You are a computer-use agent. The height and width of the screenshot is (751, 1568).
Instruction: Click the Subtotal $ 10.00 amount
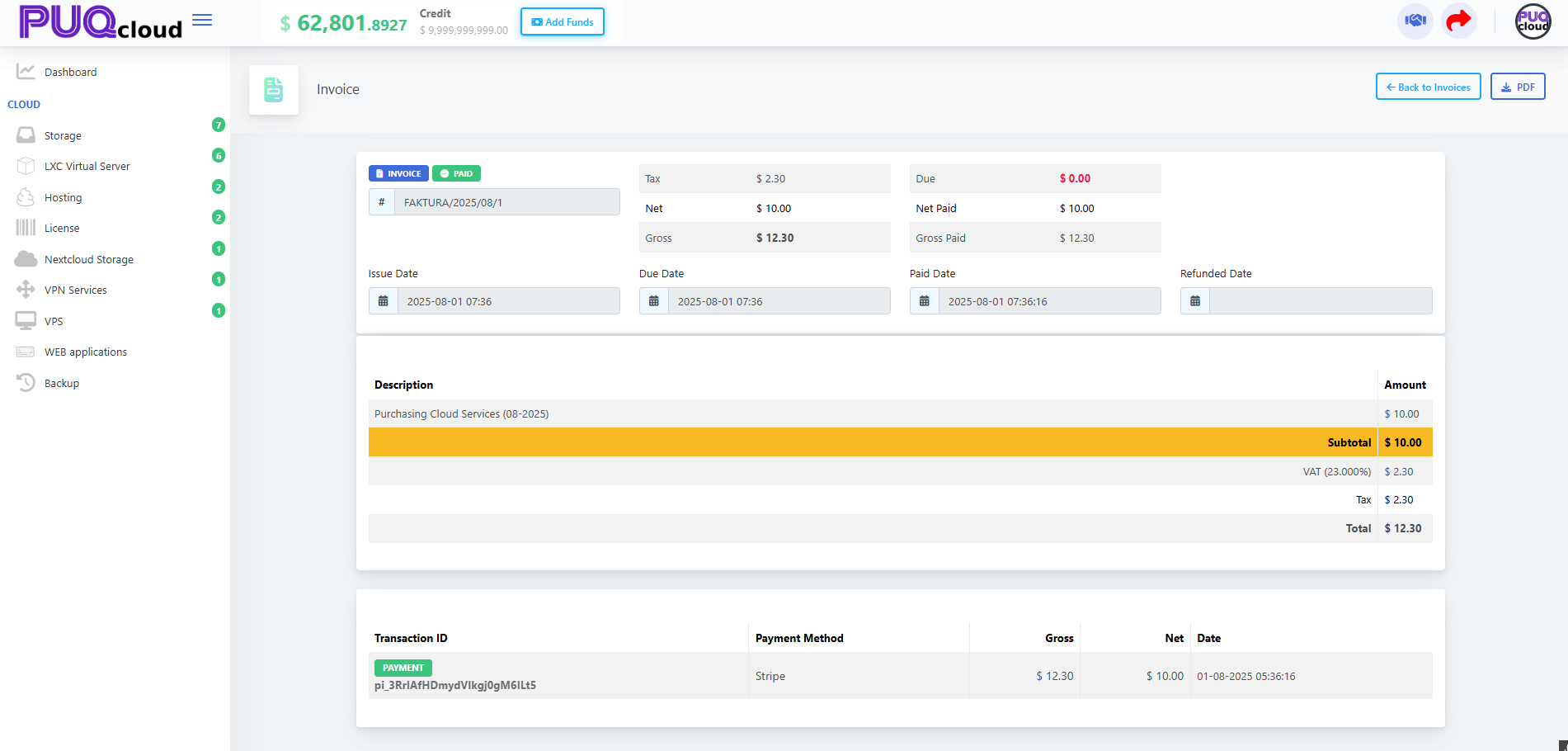click(x=1403, y=442)
